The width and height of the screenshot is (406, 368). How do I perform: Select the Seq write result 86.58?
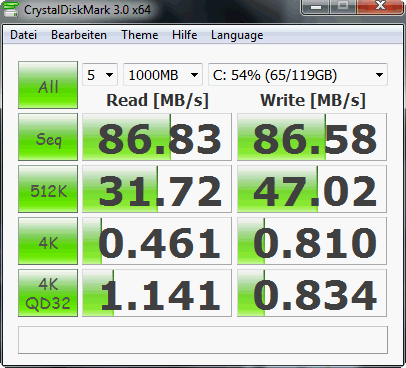click(312, 137)
